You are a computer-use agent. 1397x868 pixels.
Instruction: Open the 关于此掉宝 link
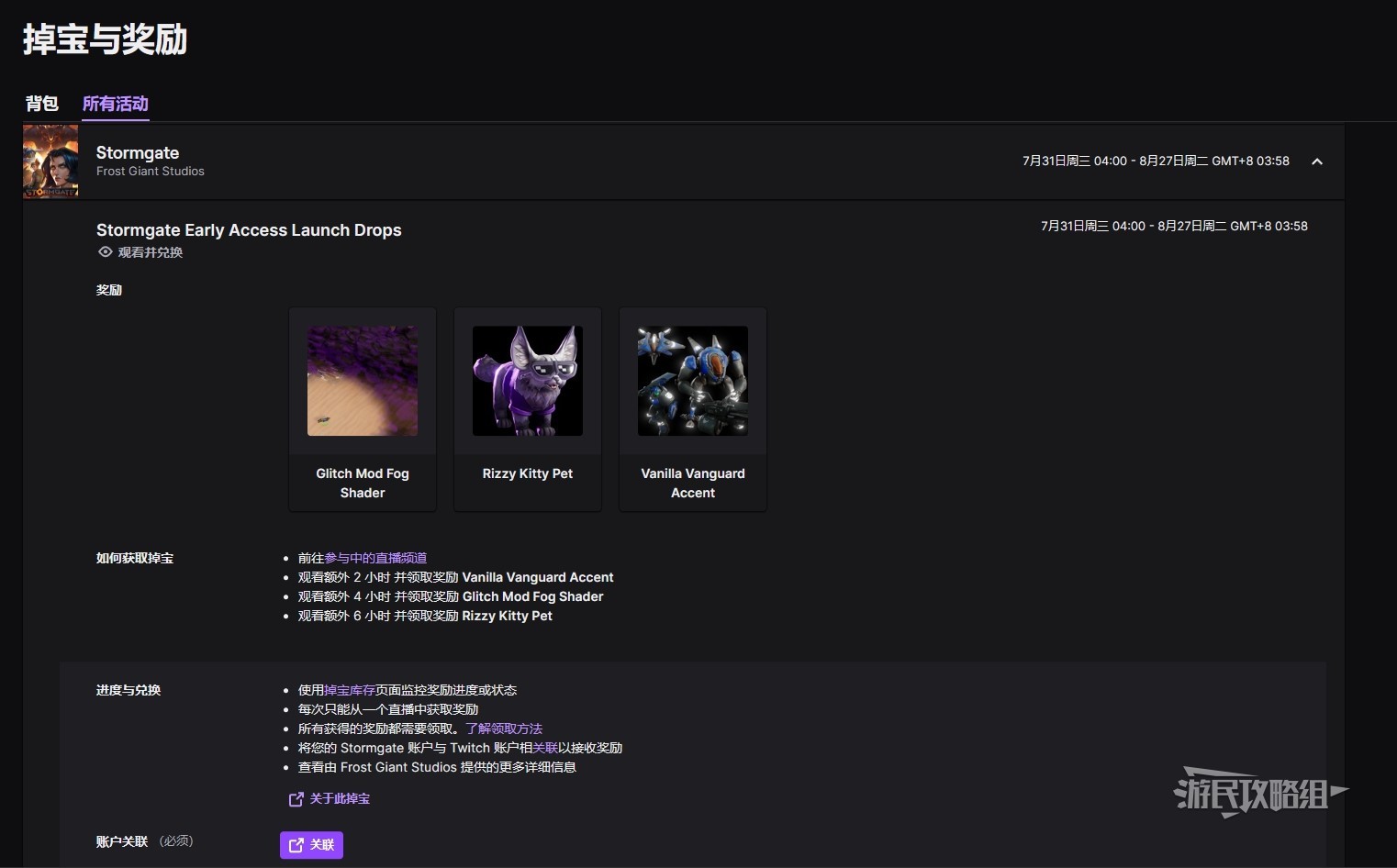(340, 799)
